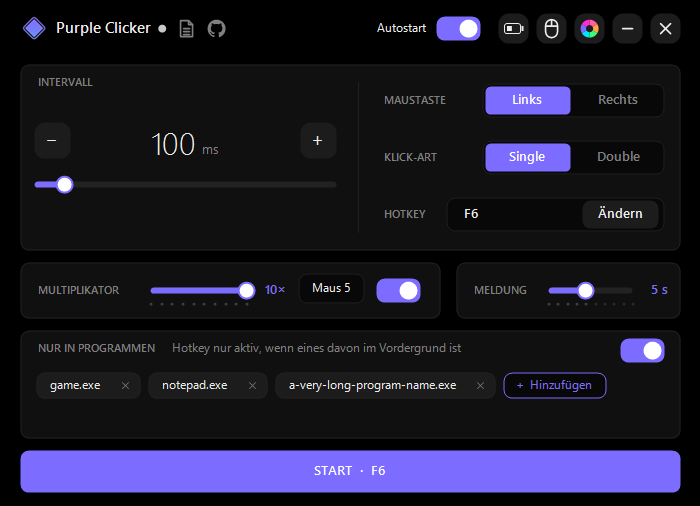Screen dimensions: 700x506
Task: Decrease interval with minus button
Action: click(x=52, y=141)
